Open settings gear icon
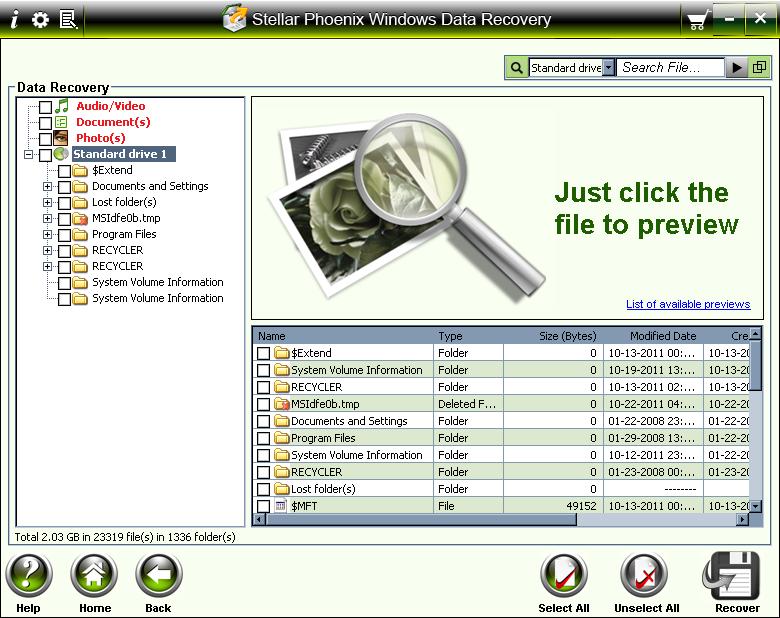Image resolution: width=780 pixels, height=618 pixels. [x=40, y=19]
